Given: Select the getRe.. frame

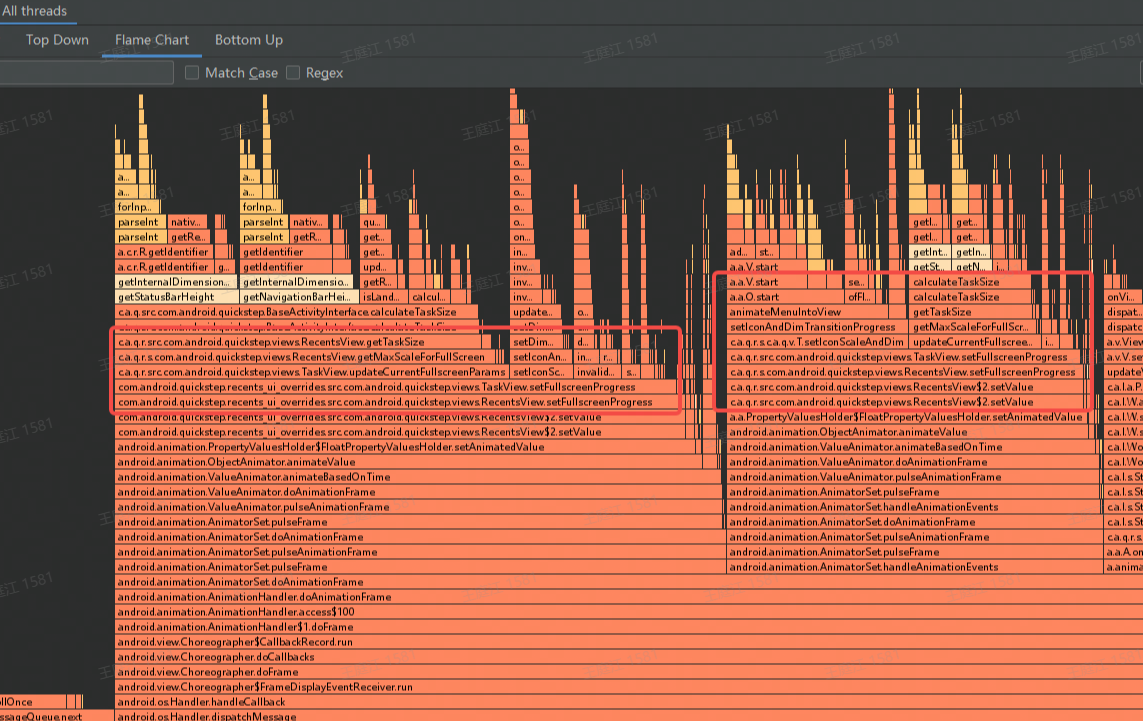Looking at the screenshot, I should pyautogui.click(x=188, y=238).
